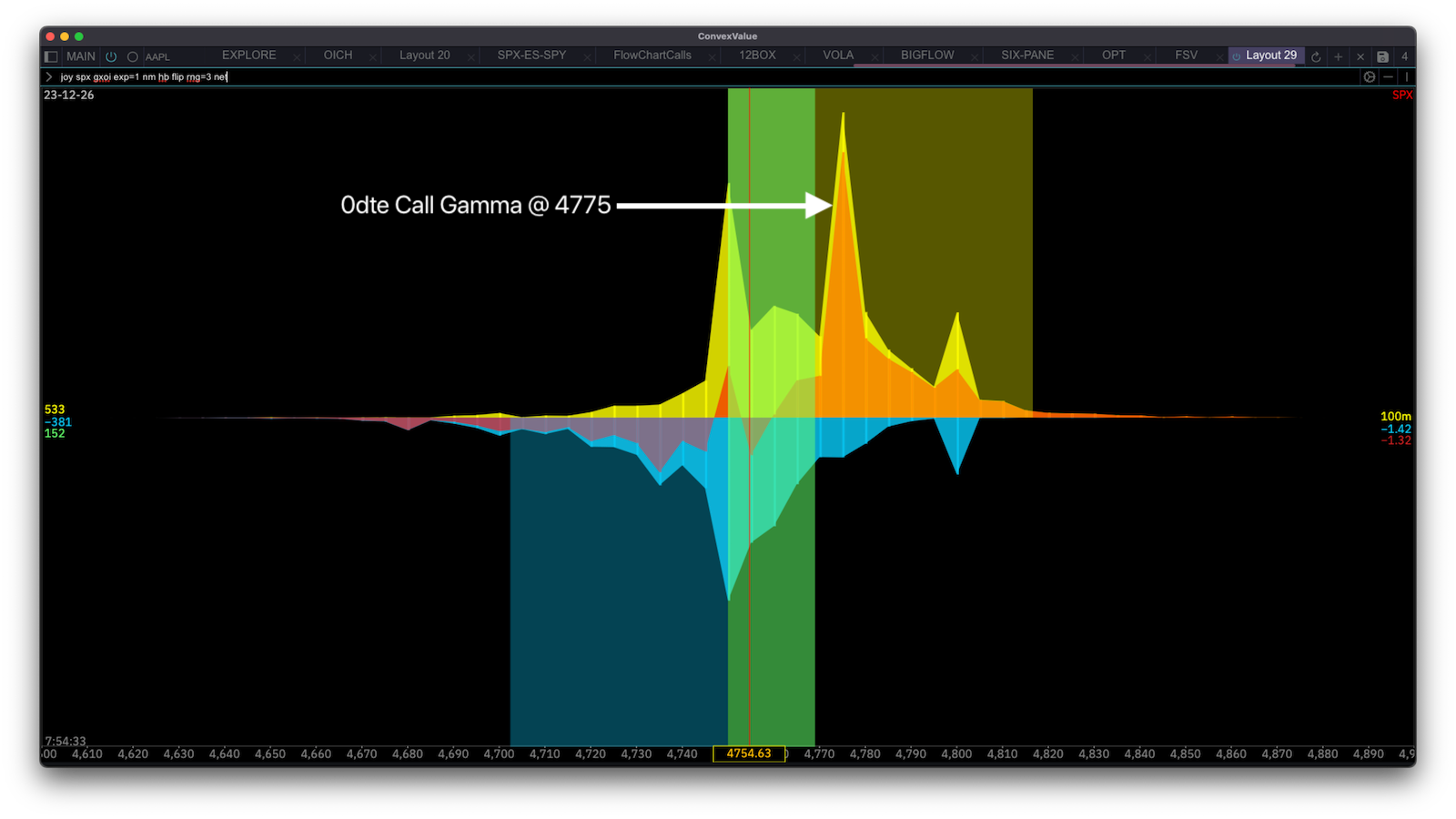Select the AAPL ticker label
This screenshot has height=819, width=1456.
pyautogui.click(x=157, y=56)
